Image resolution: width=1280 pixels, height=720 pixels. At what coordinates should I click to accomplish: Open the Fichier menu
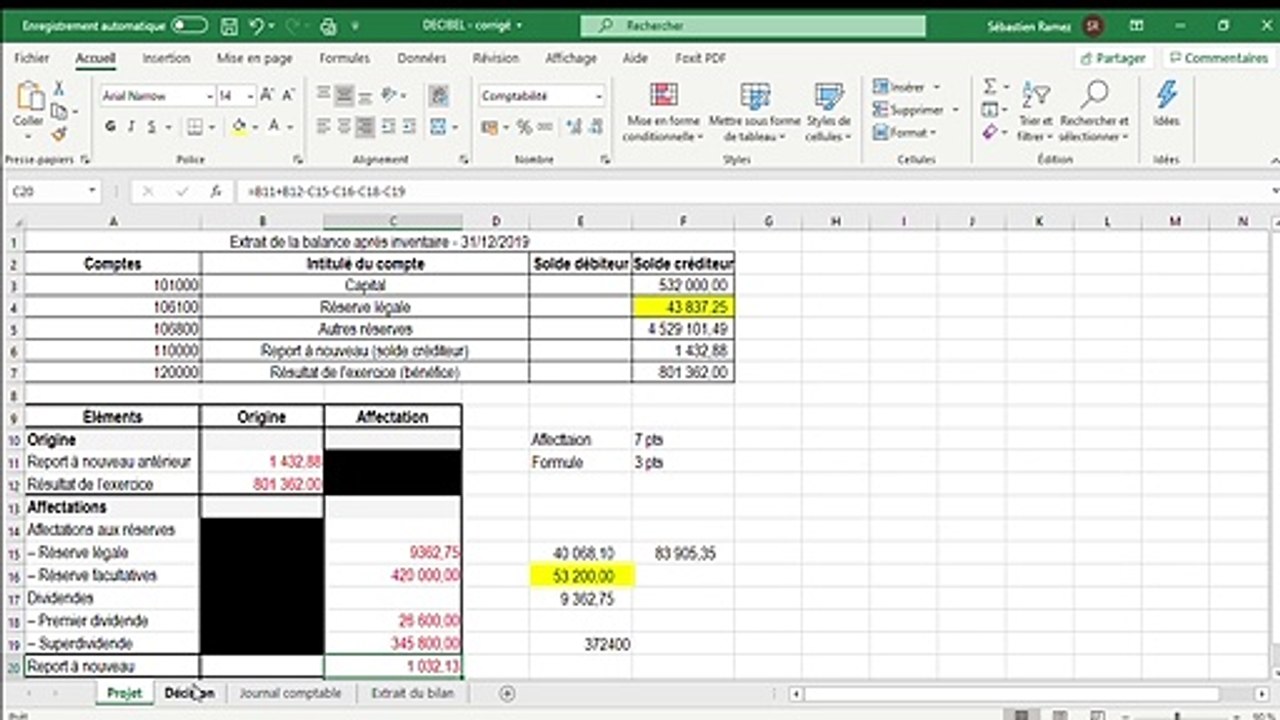point(32,59)
